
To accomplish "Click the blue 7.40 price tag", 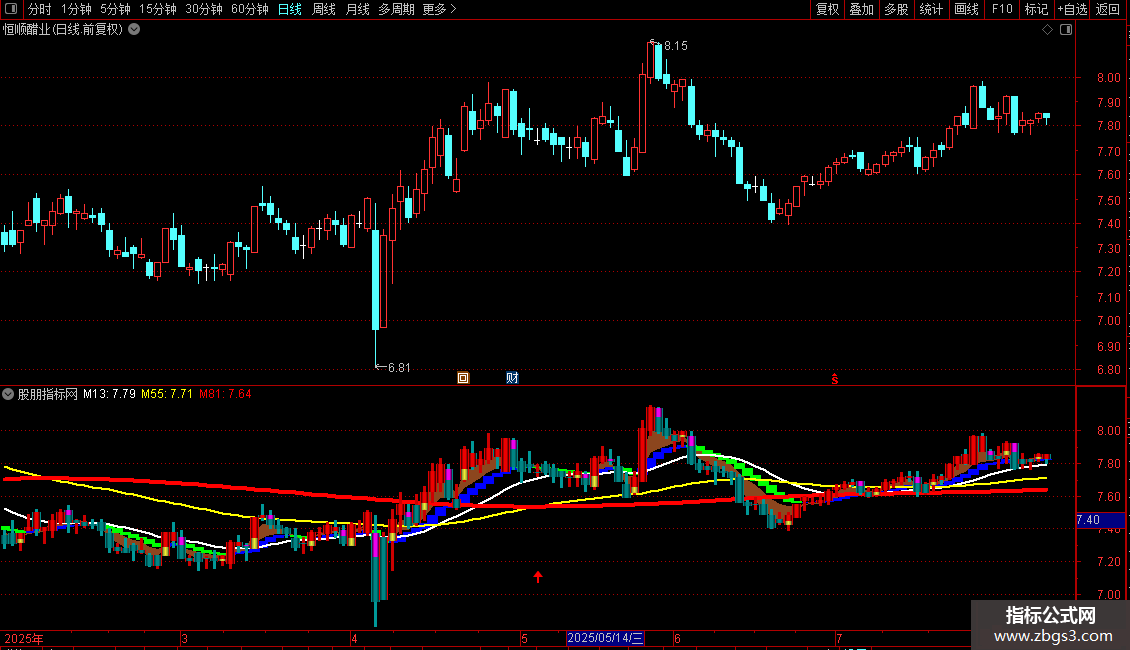I will 1100,520.
